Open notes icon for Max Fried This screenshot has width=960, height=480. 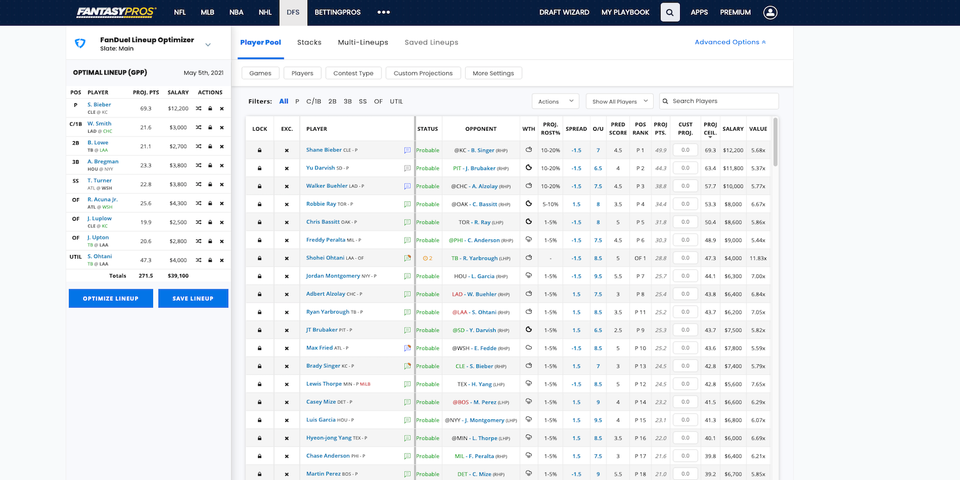click(407, 348)
